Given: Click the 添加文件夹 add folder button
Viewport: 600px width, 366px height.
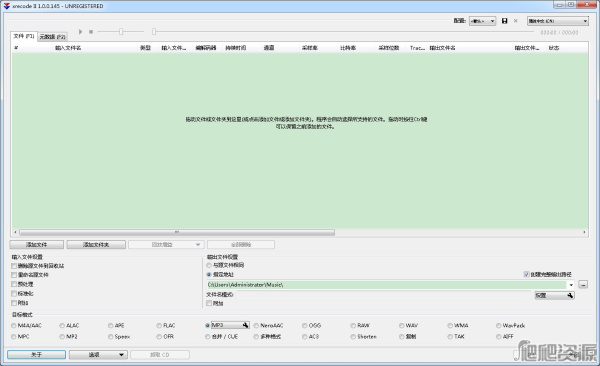Looking at the screenshot, I should [96, 245].
